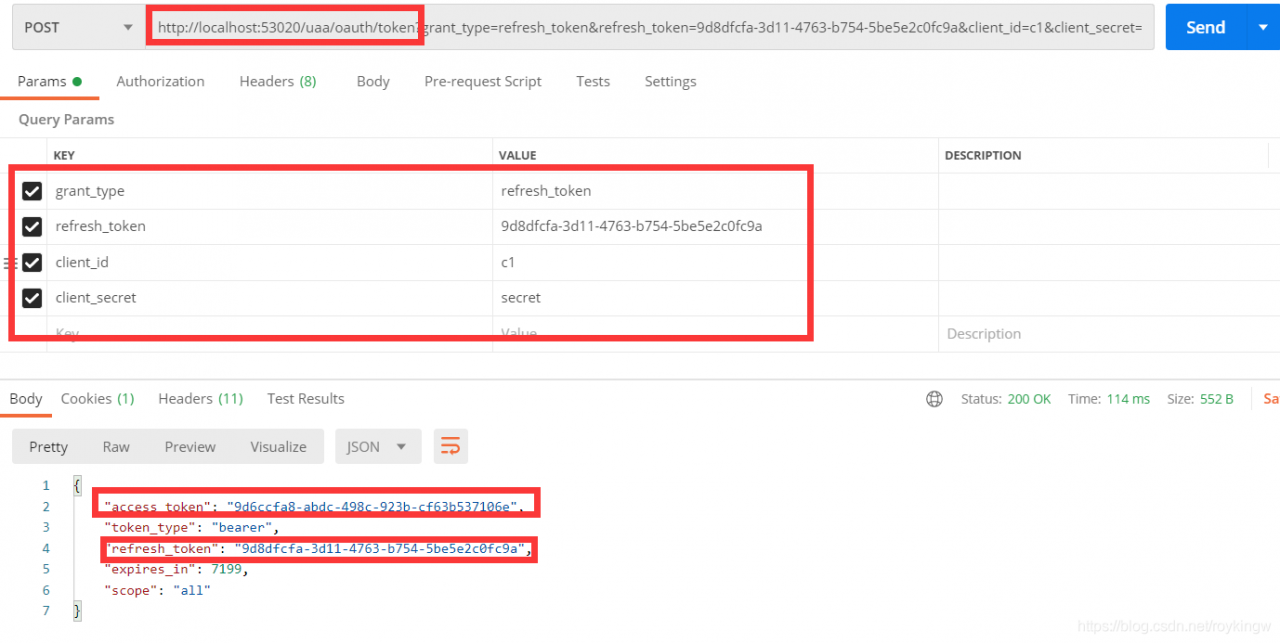Select the response Body tab

pos(26,398)
